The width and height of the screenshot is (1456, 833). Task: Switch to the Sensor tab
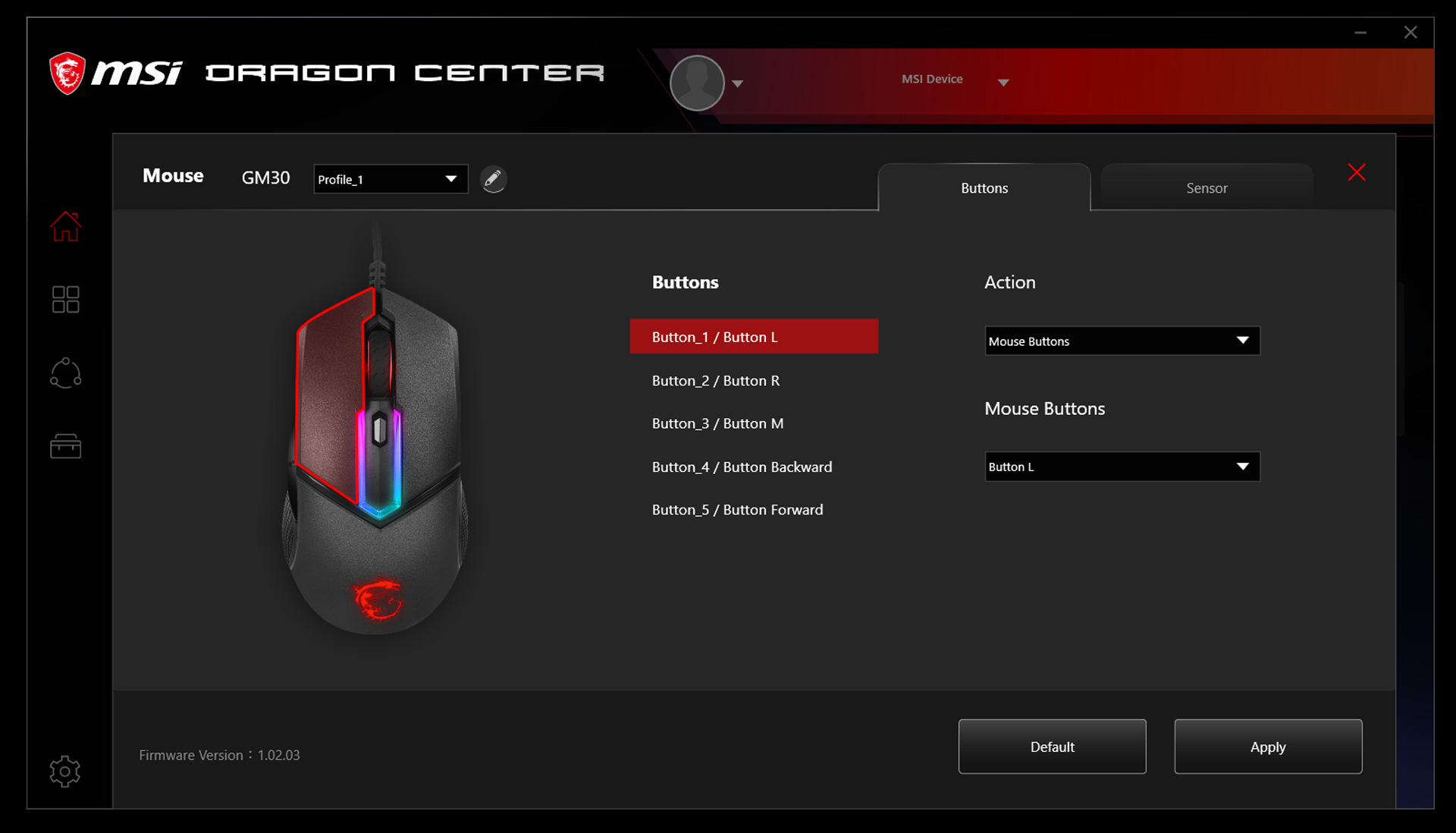1207,187
